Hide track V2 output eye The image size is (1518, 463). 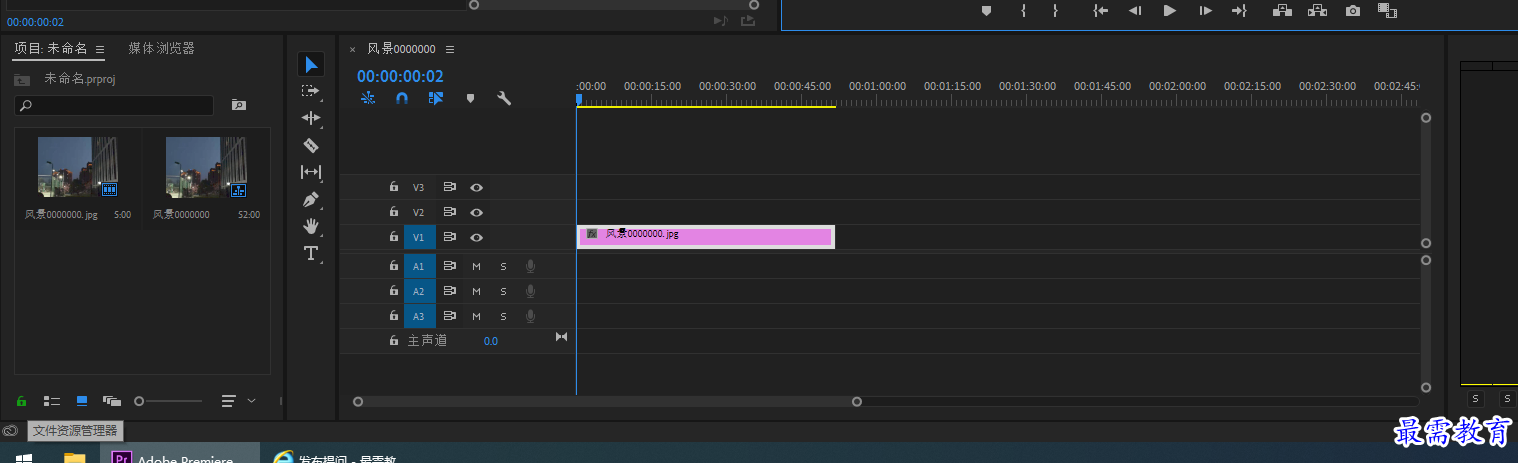tap(477, 212)
